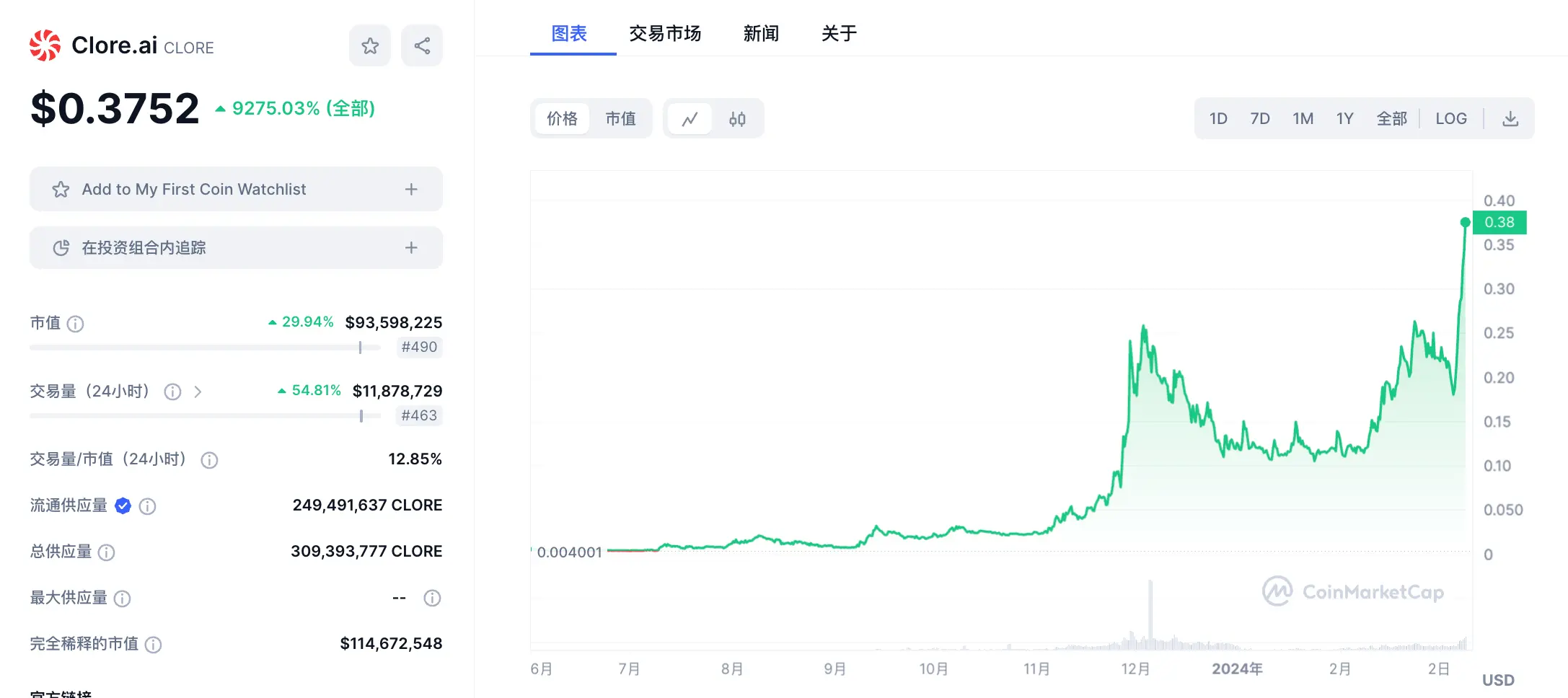
Task: Switch chart to 市值 mode
Action: tap(621, 118)
